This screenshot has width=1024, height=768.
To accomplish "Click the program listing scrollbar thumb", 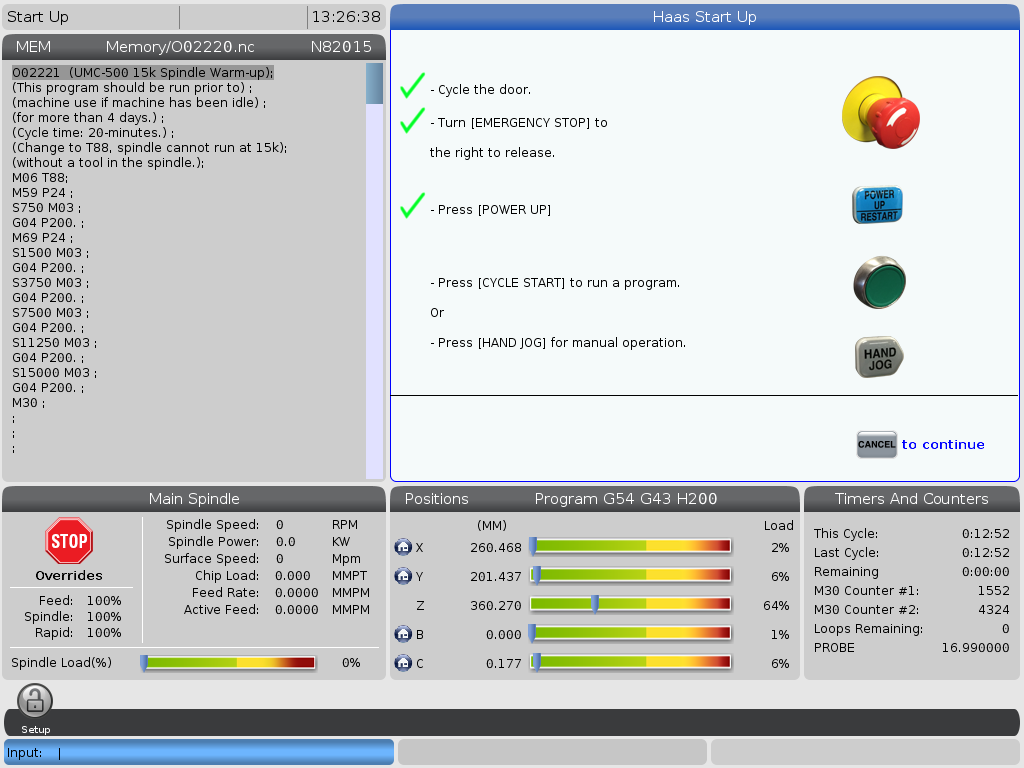I will [374, 84].
